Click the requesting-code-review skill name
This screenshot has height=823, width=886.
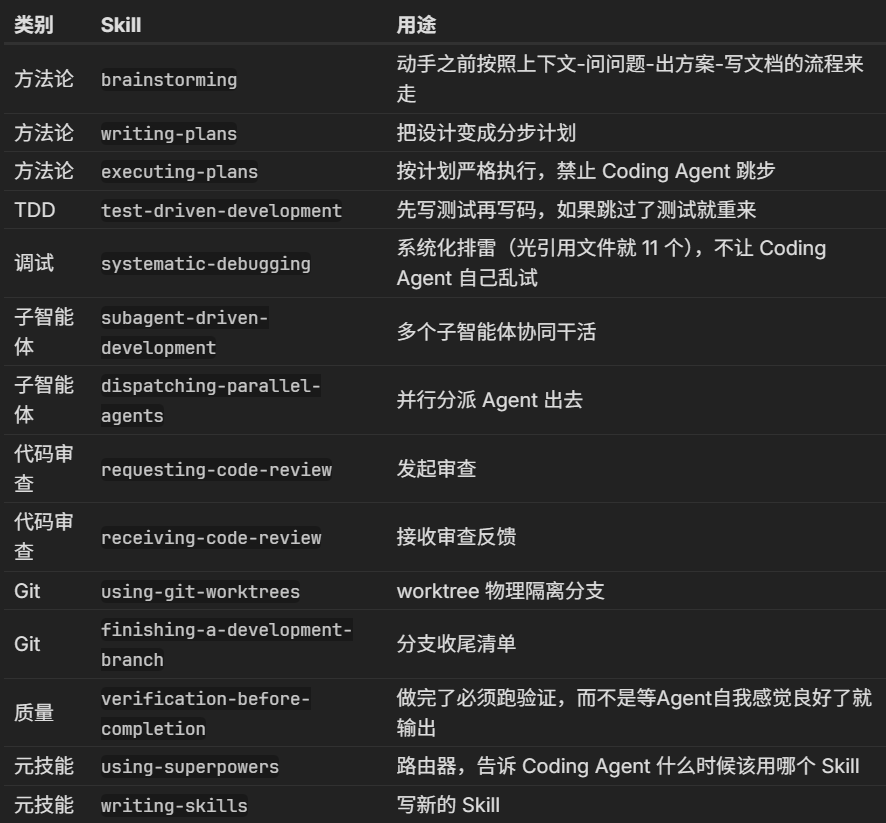click(216, 470)
